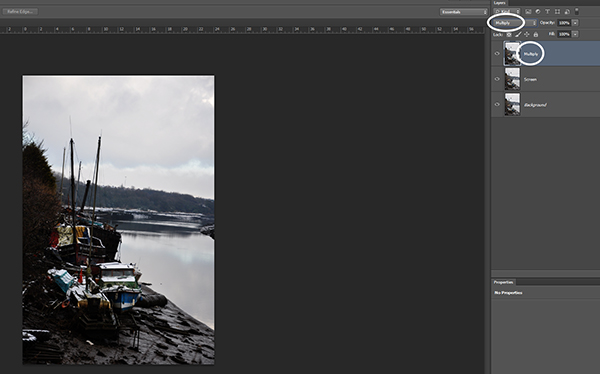The width and height of the screenshot is (600, 374).
Task: Open the Opacity slider arrow
Action: pos(575,23)
